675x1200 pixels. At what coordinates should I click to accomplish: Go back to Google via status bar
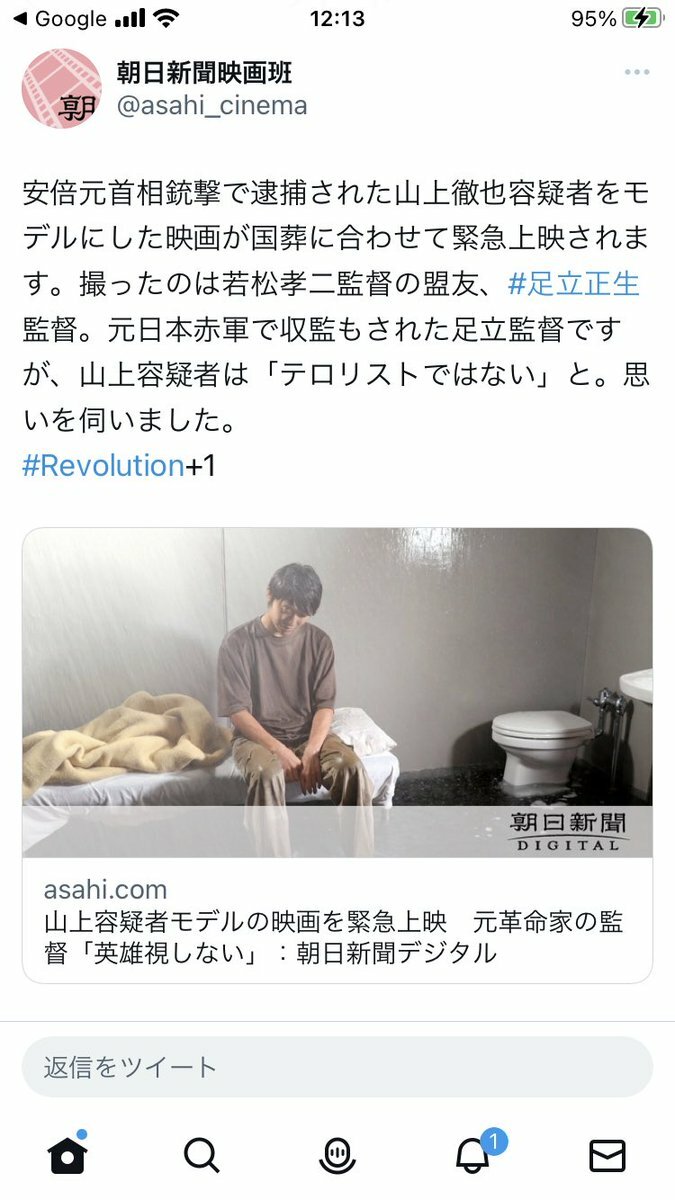tap(56, 19)
